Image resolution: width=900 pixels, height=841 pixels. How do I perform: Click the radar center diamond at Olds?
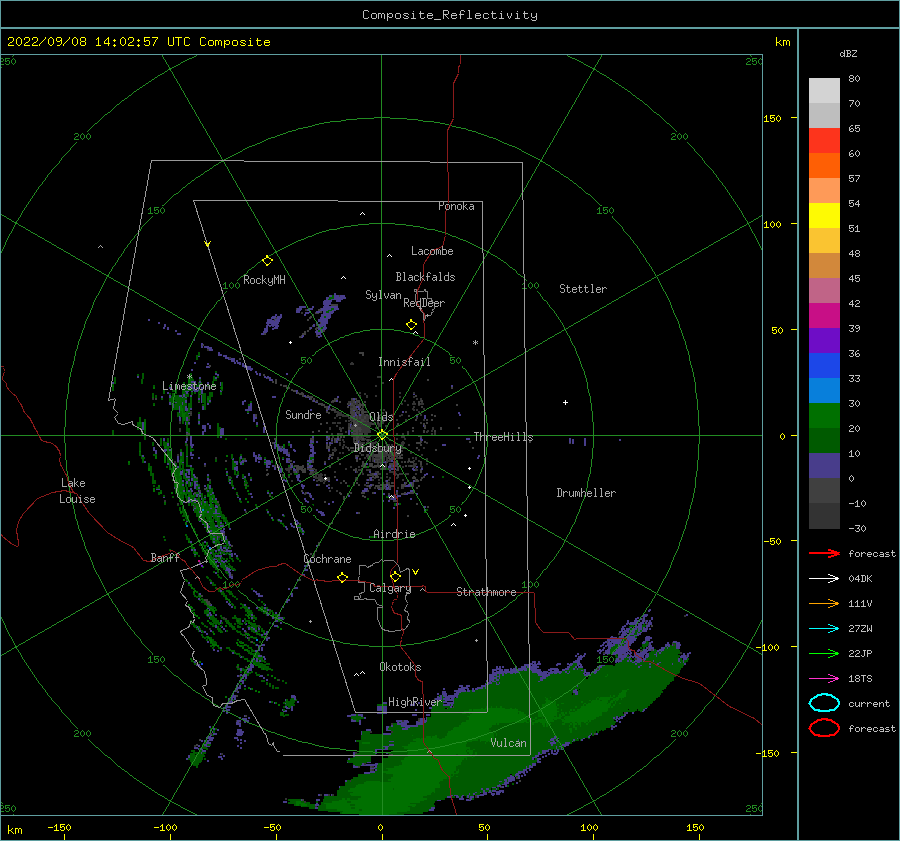click(x=382, y=435)
